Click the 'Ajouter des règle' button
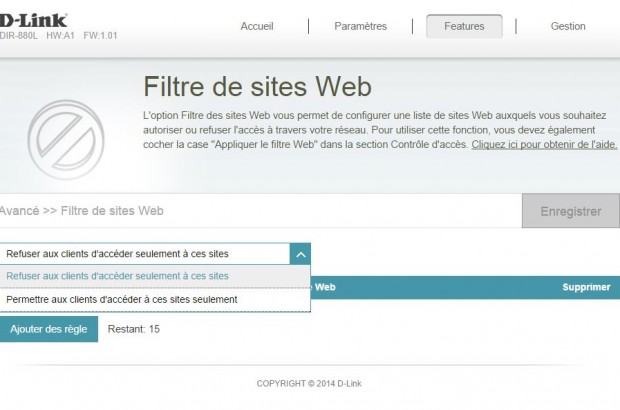The width and height of the screenshot is (620, 410). [49, 329]
